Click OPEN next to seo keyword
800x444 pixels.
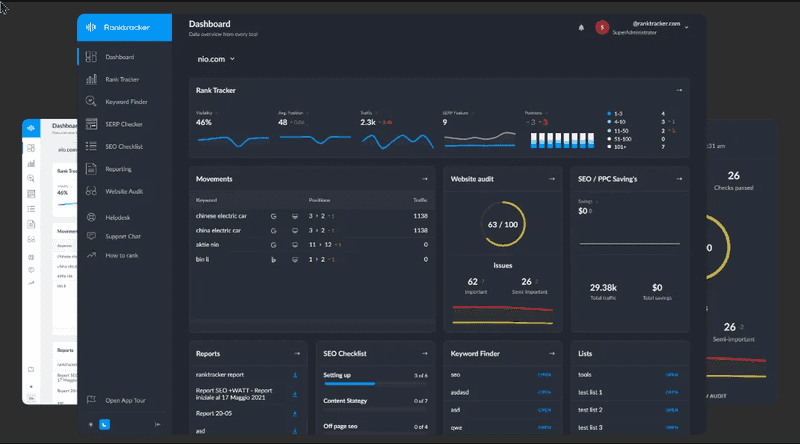pos(544,375)
